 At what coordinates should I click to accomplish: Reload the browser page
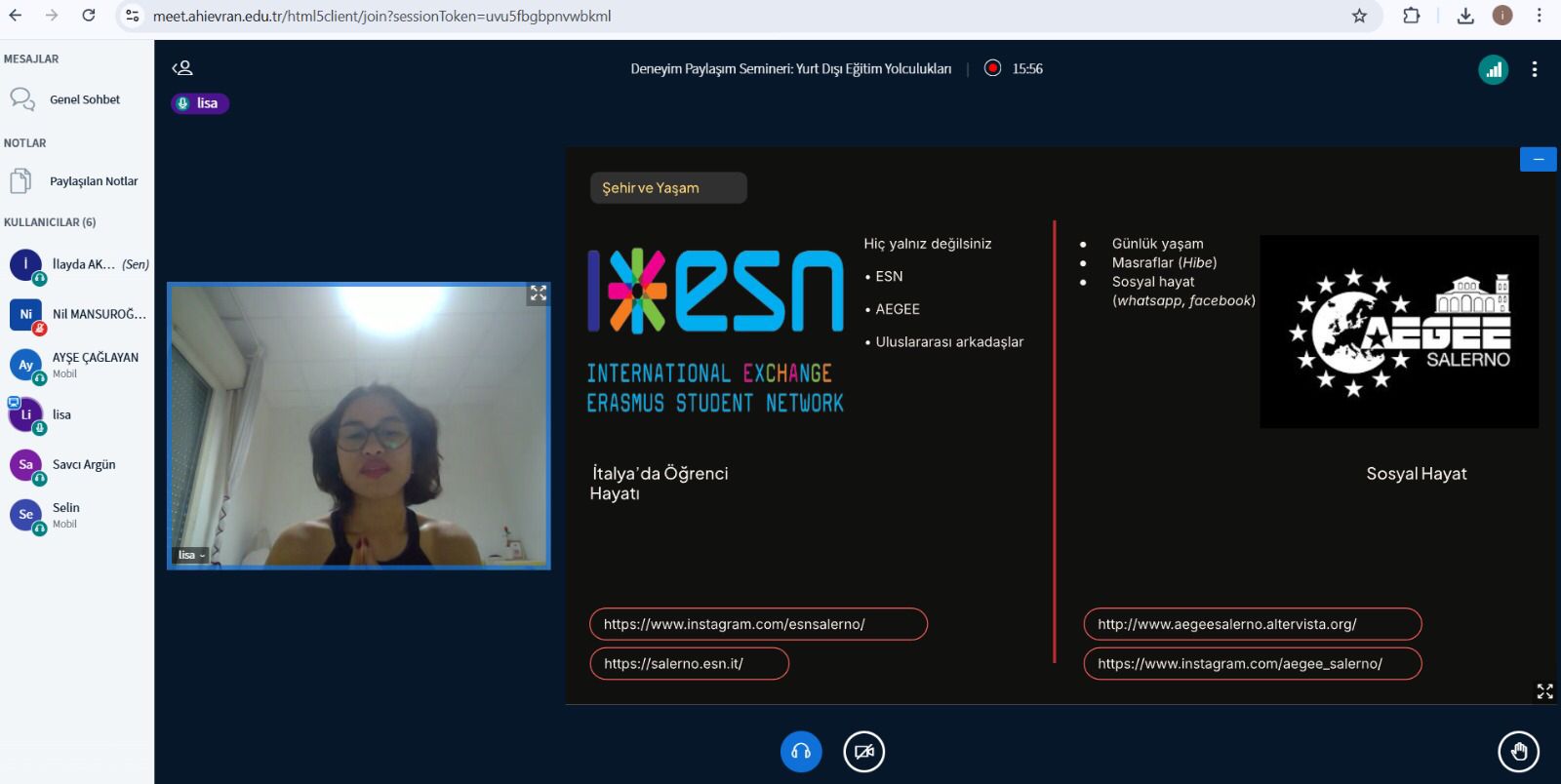89,16
